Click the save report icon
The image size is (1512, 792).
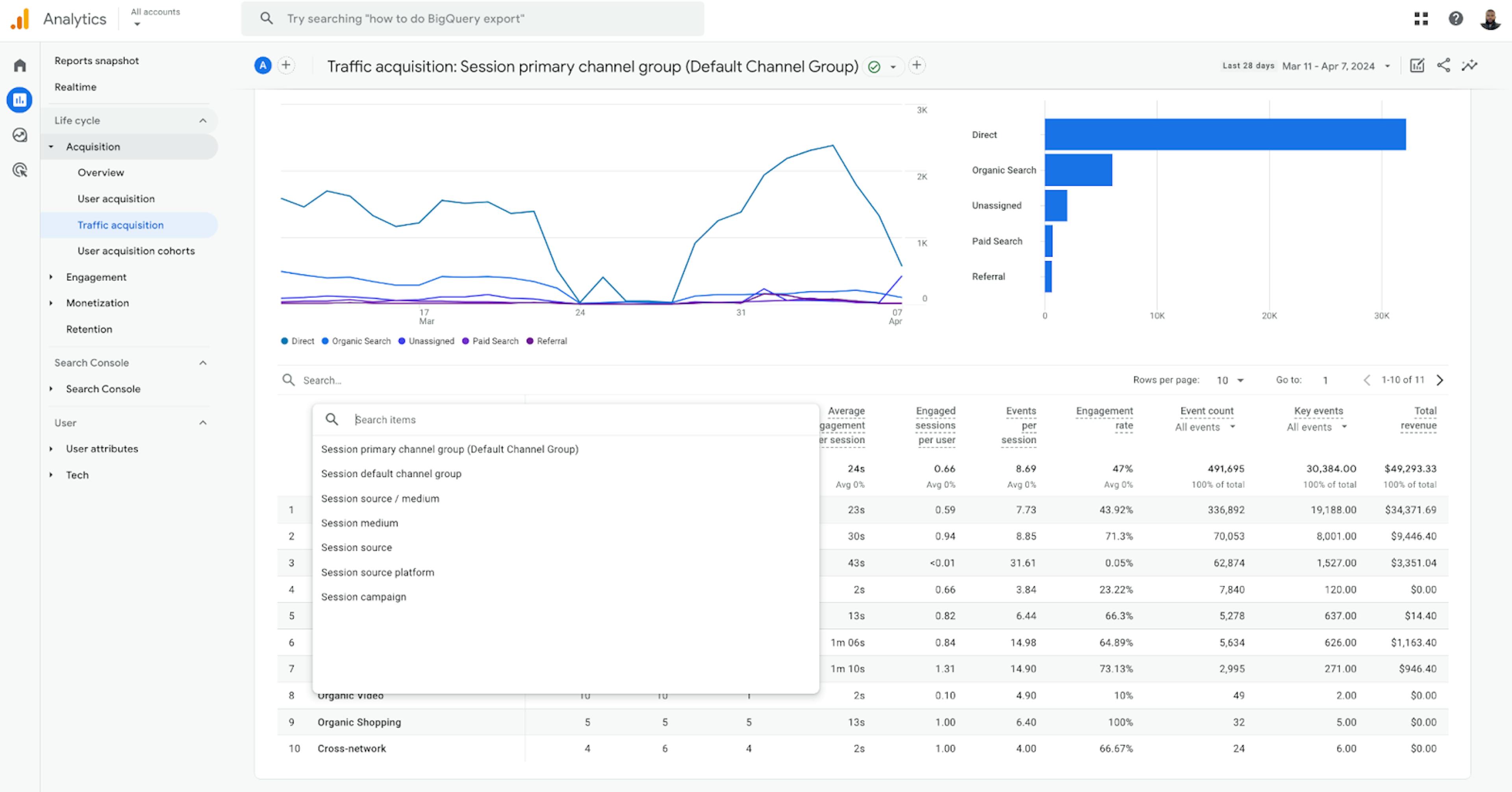coord(1417,65)
